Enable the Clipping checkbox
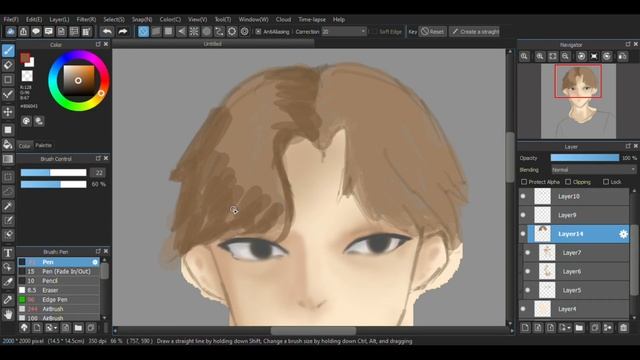The height and width of the screenshot is (360, 640). coord(568,182)
